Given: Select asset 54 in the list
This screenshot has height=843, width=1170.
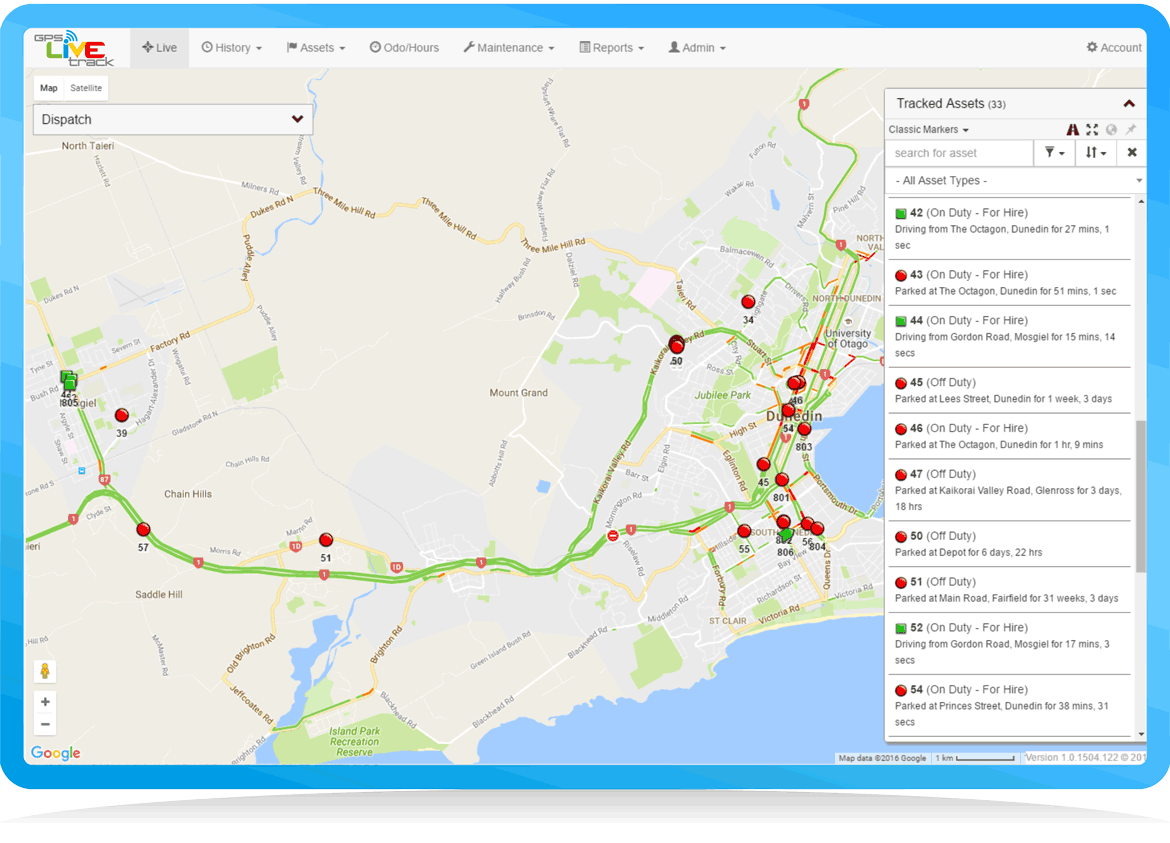Looking at the screenshot, I should tap(1009, 705).
